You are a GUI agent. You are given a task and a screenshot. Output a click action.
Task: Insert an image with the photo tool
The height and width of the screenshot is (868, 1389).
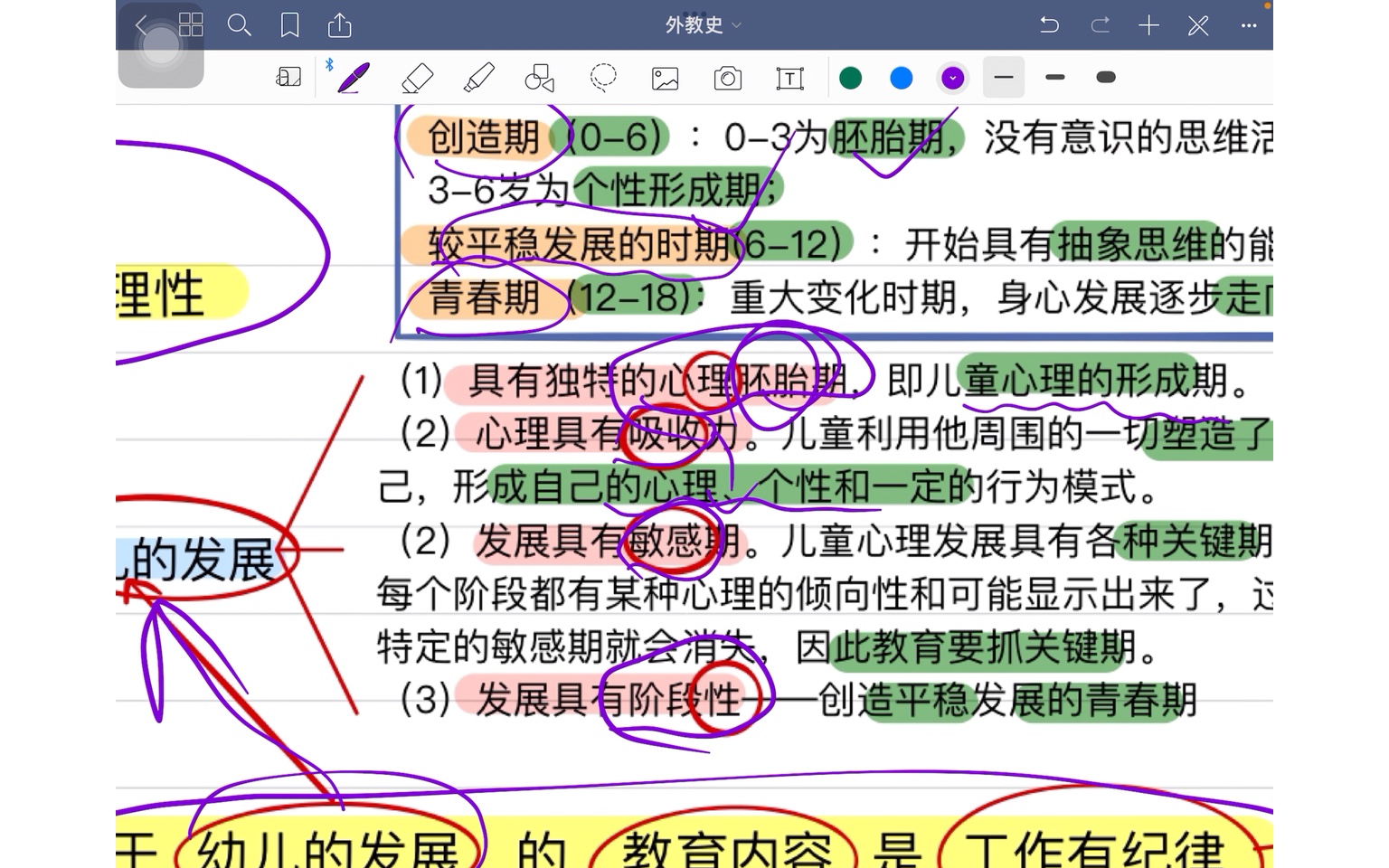click(666, 79)
